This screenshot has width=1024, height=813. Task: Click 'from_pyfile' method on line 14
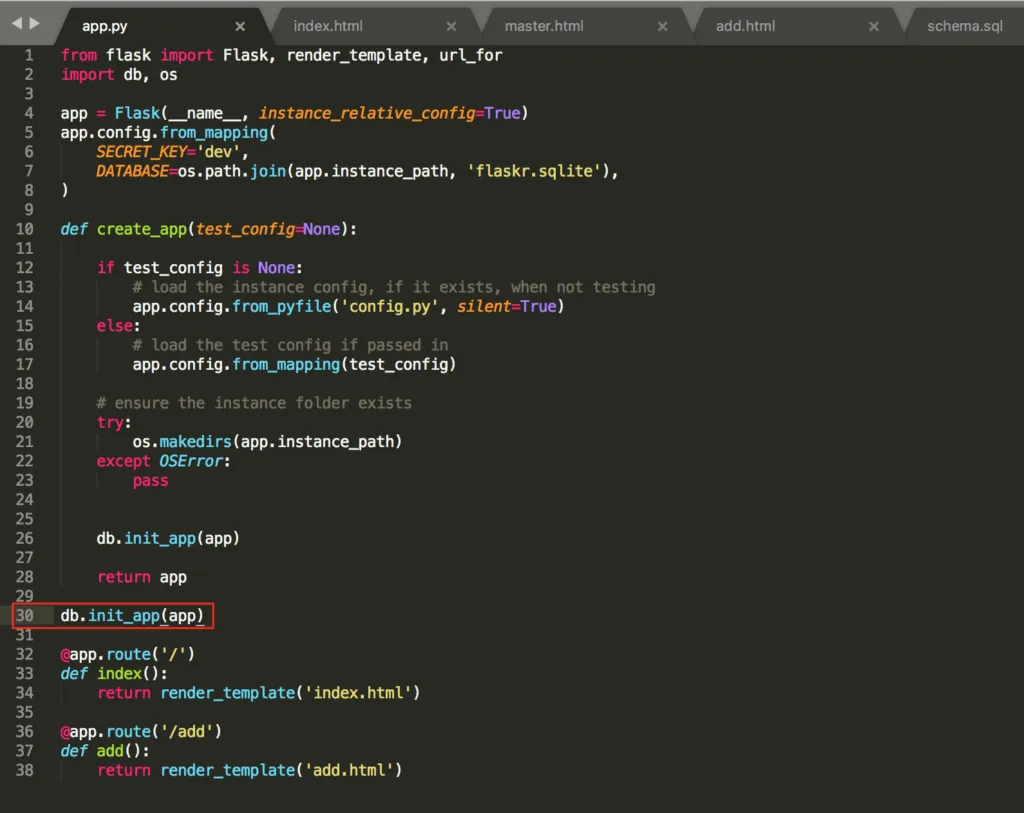pyautogui.click(x=281, y=307)
